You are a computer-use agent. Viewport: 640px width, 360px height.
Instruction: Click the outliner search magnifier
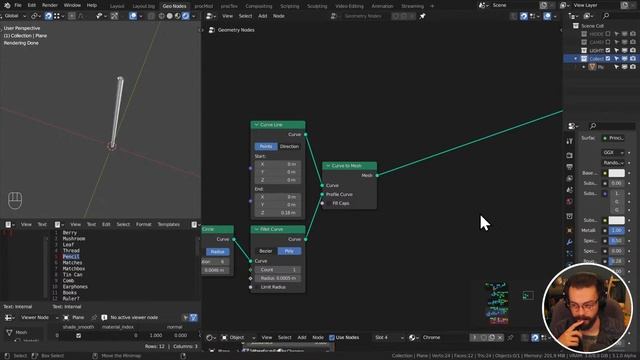pyautogui.click(x=606, y=16)
